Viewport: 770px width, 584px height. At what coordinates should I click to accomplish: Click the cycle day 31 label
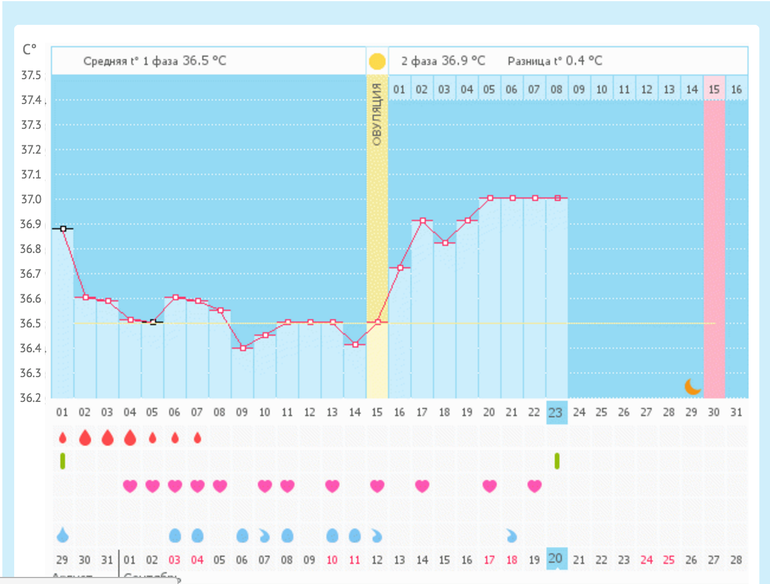coord(736,412)
